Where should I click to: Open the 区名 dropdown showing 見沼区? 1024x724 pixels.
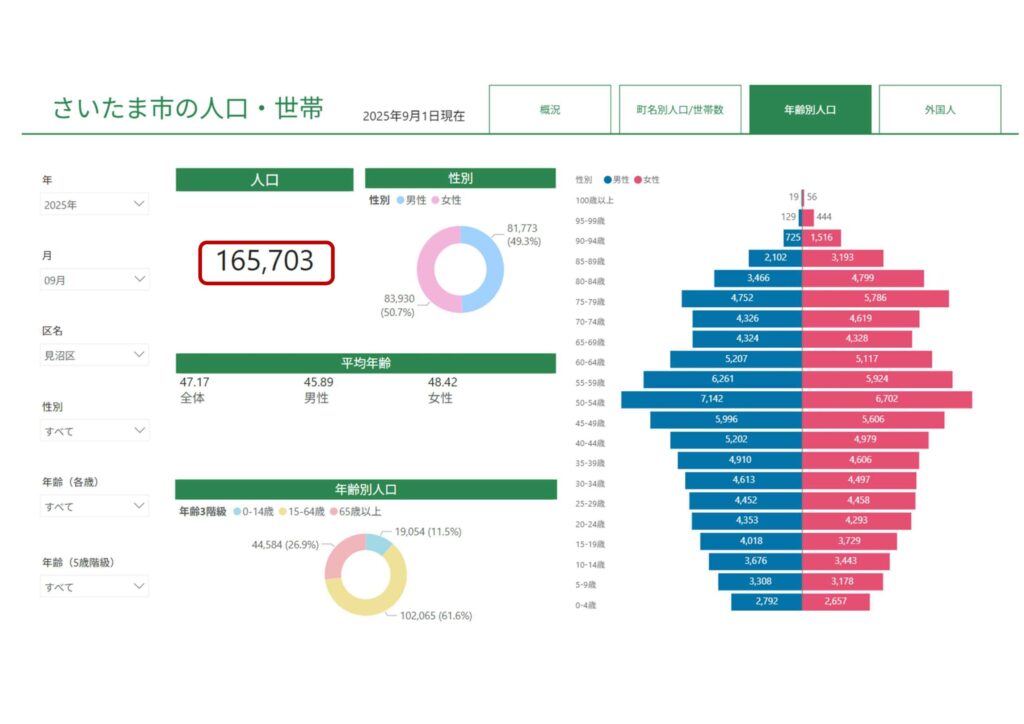(x=95, y=355)
